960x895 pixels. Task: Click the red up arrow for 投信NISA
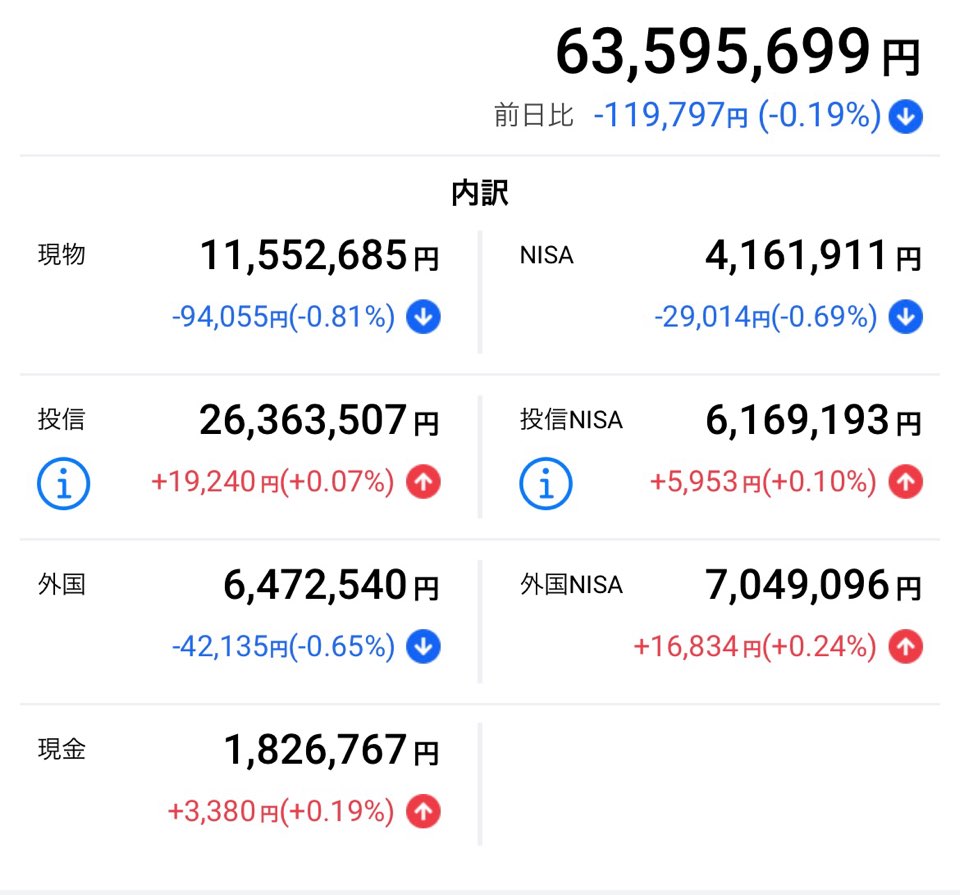click(x=906, y=483)
